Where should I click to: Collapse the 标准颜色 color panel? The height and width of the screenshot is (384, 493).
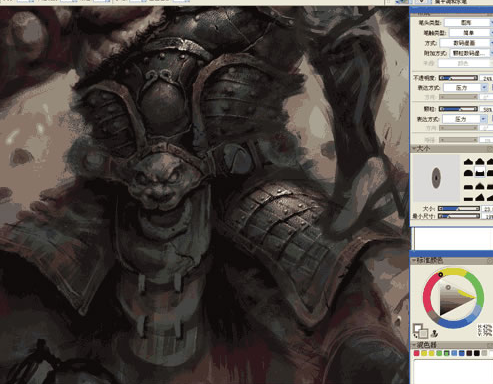tap(414, 260)
